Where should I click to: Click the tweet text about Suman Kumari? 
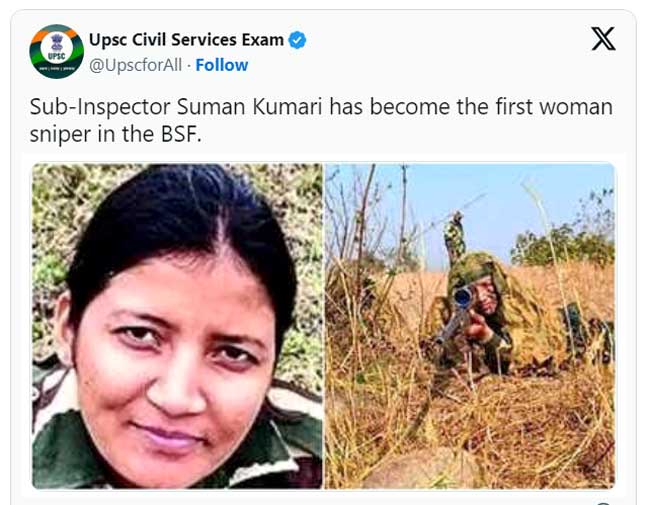click(x=321, y=120)
